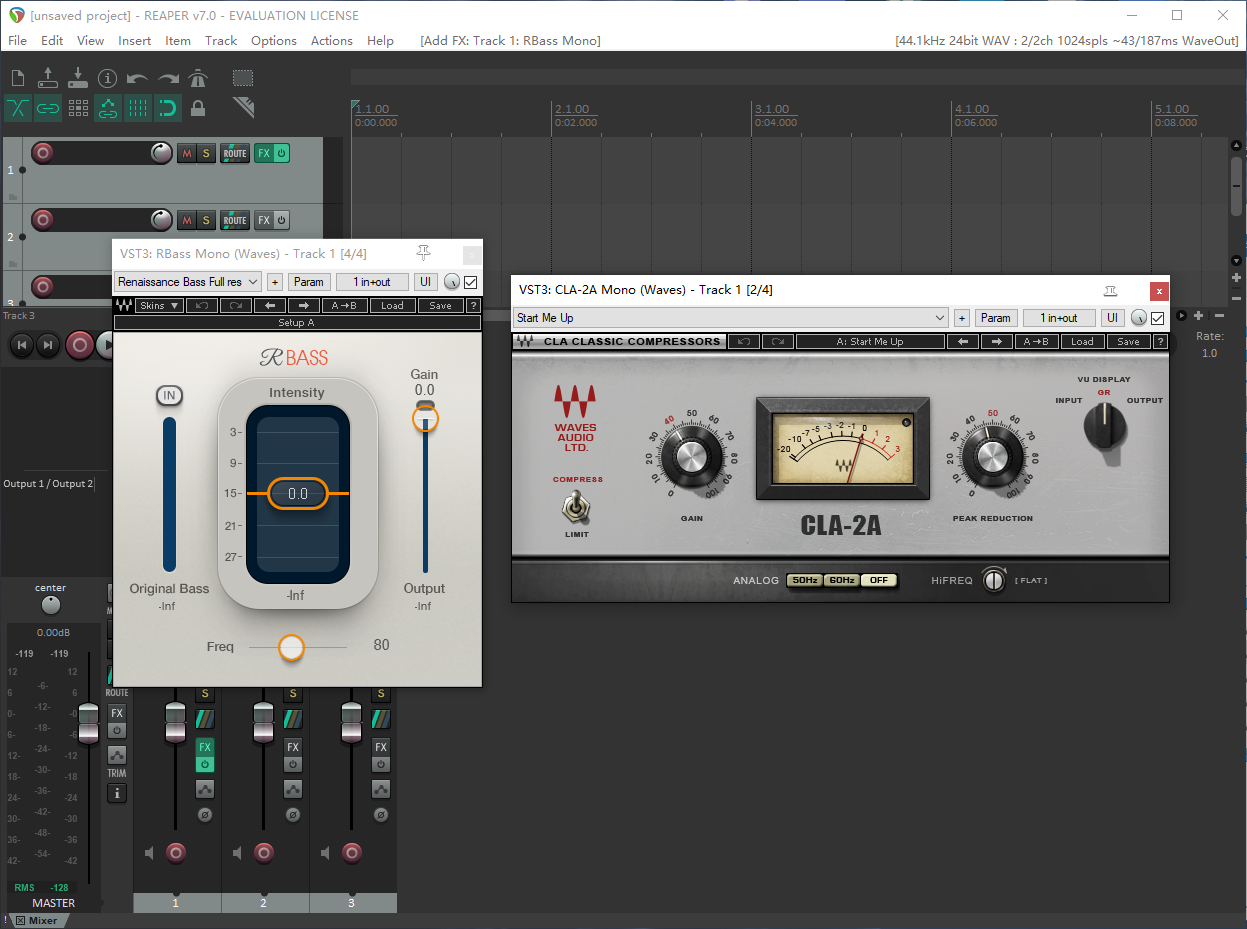Viewport: 1247px width, 929px height.
Task: Click the dashed selection rectangle toolbar icon
Action: [x=243, y=78]
